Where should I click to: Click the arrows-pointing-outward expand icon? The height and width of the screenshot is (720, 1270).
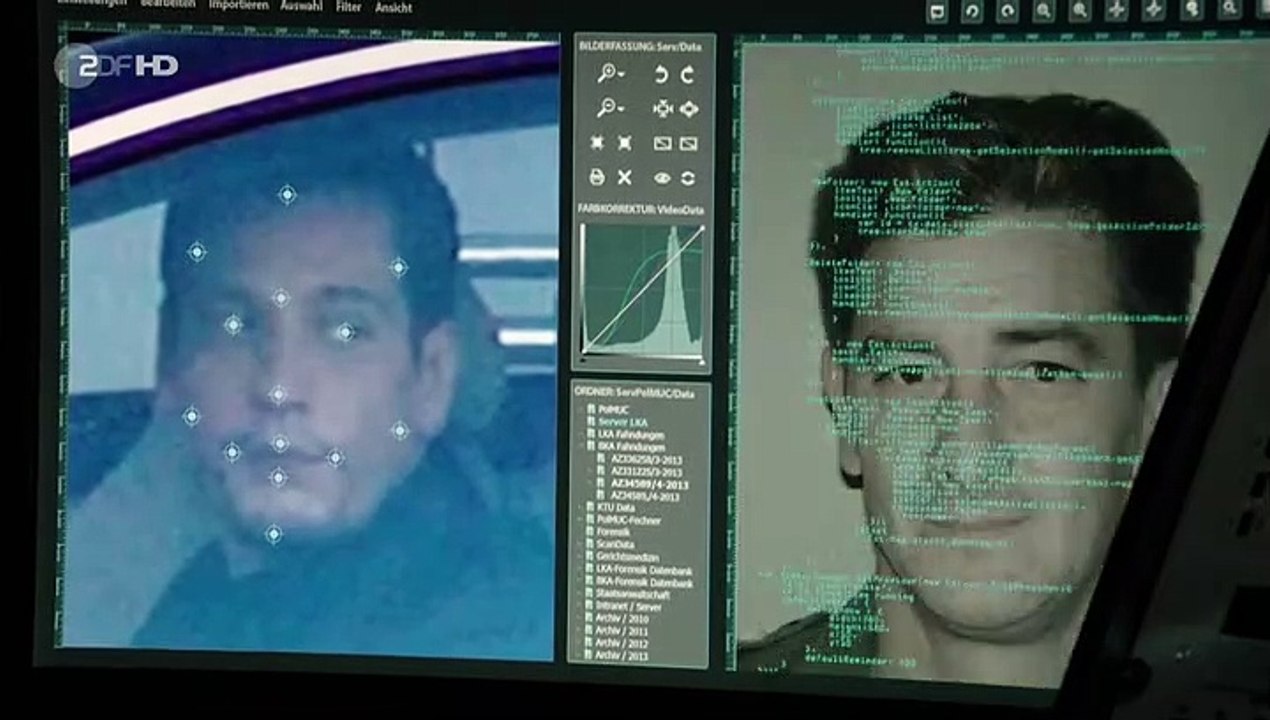click(688, 109)
